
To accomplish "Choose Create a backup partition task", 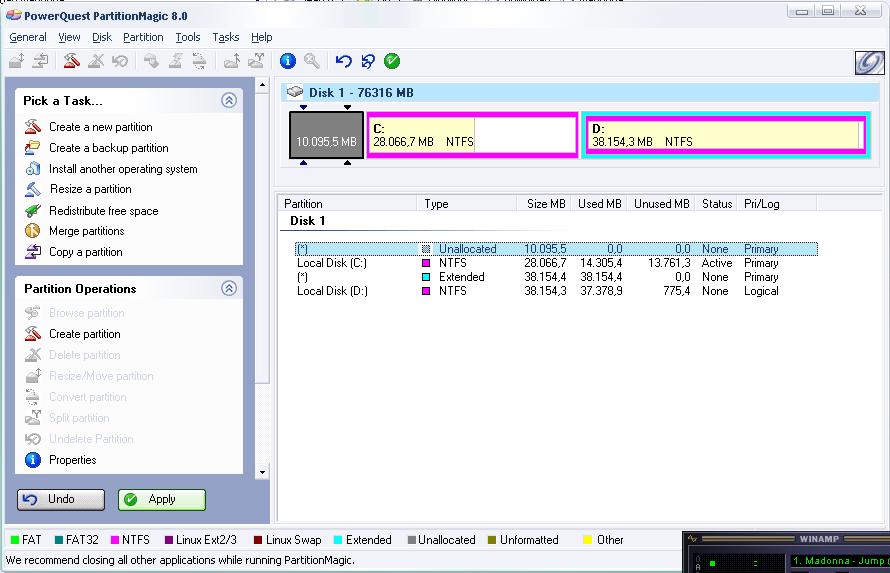I will coord(108,148).
